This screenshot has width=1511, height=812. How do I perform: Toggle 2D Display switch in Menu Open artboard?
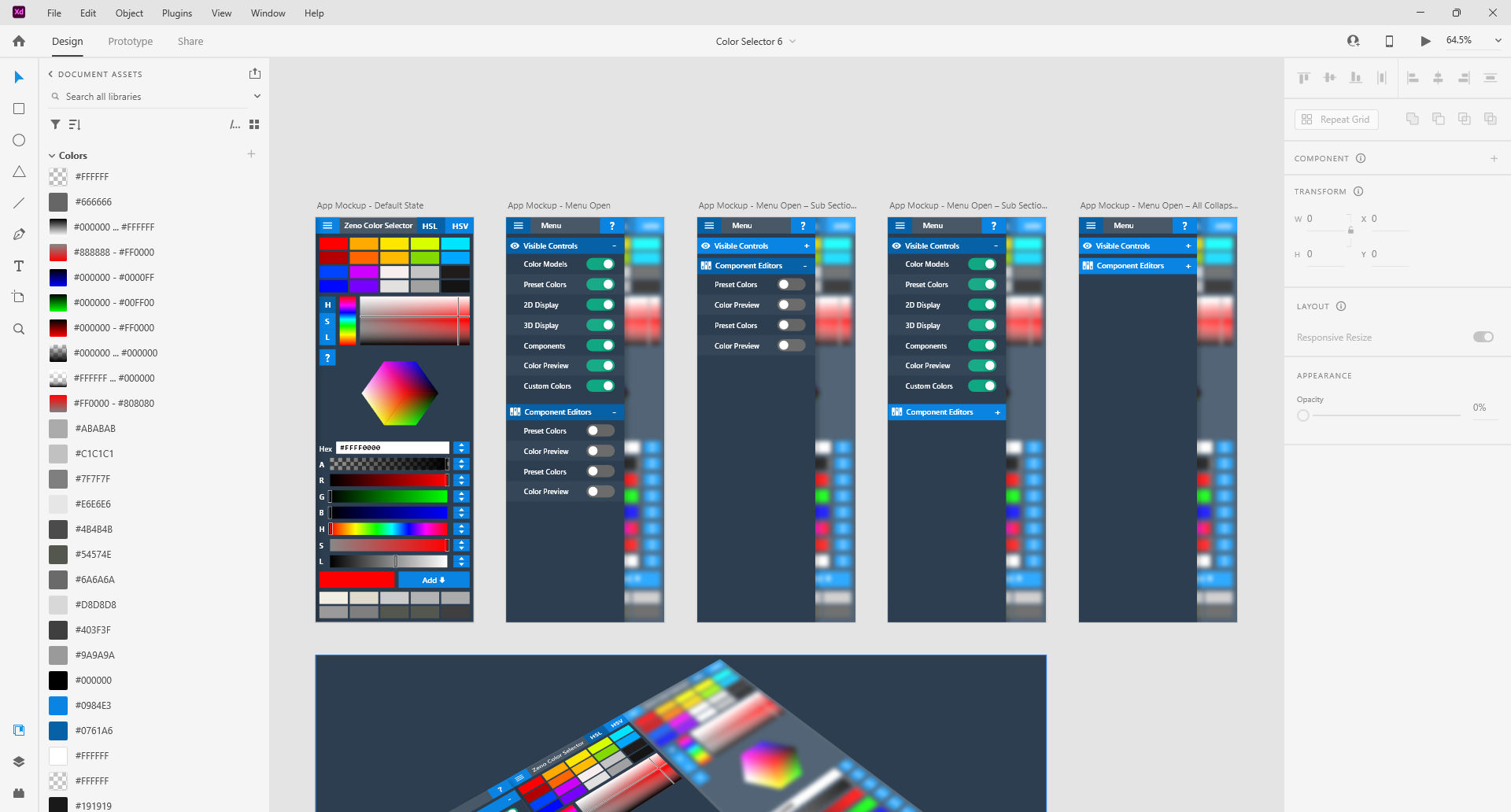pos(600,304)
